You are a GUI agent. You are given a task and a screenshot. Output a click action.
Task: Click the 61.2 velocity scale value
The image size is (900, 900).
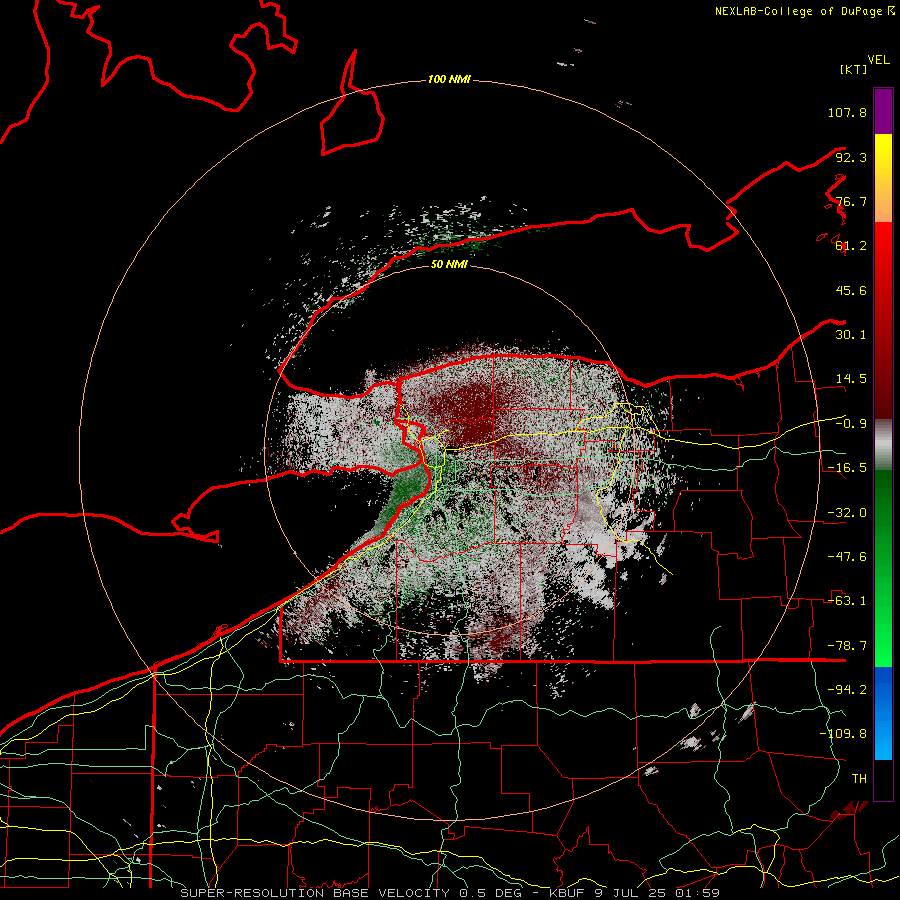[x=851, y=246]
